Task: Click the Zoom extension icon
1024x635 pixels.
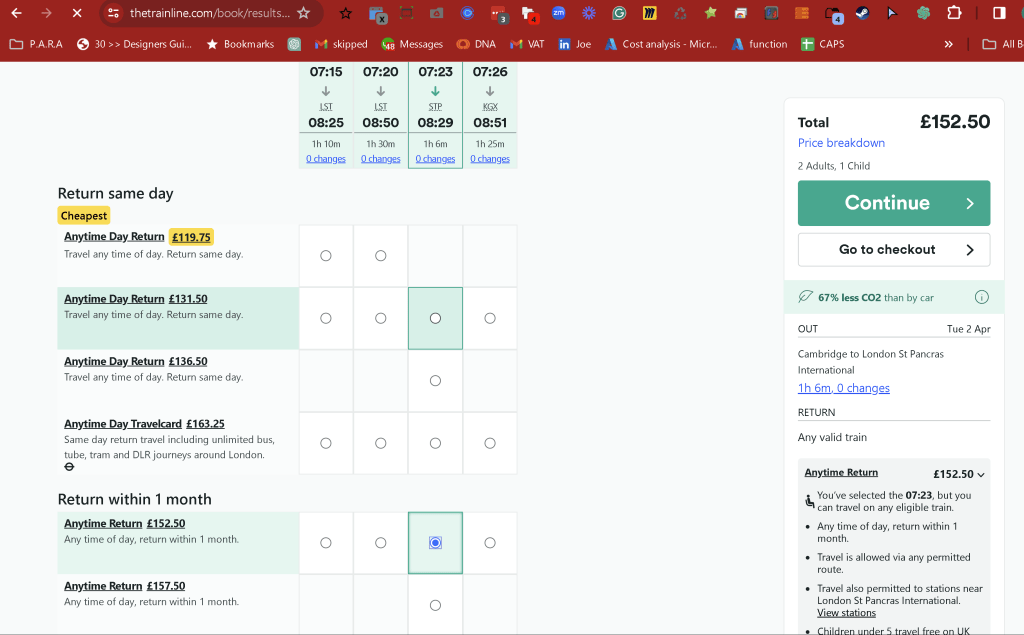Action: click(558, 12)
